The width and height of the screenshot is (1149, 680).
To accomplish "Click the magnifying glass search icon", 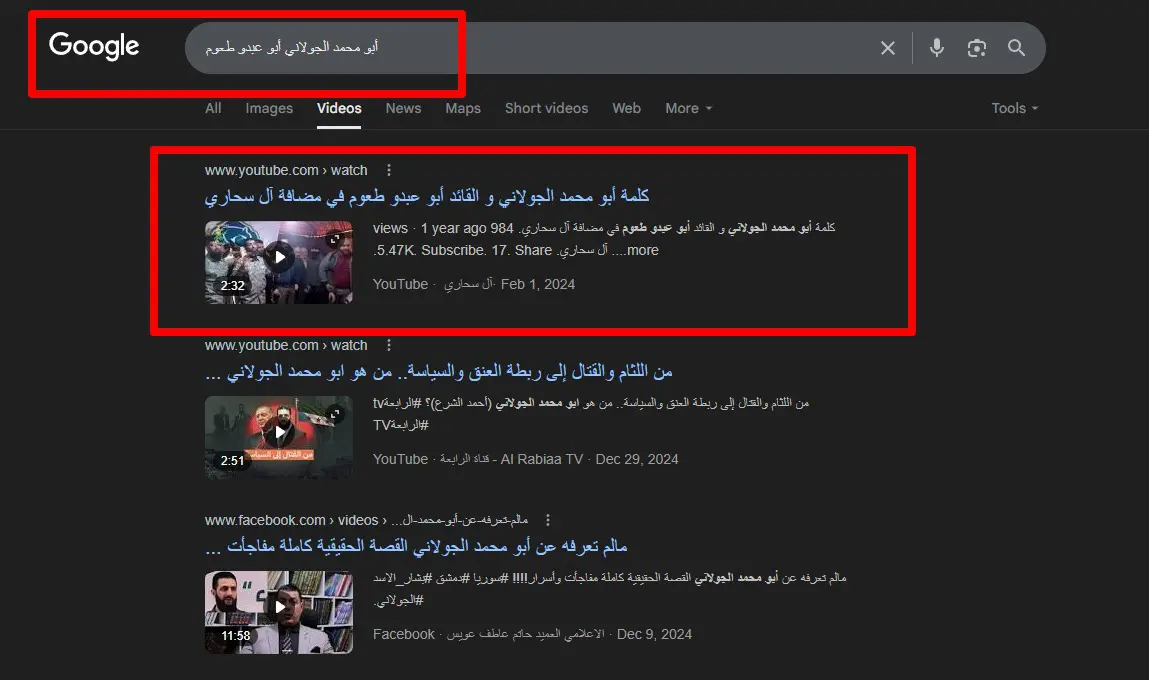I will (1016, 48).
